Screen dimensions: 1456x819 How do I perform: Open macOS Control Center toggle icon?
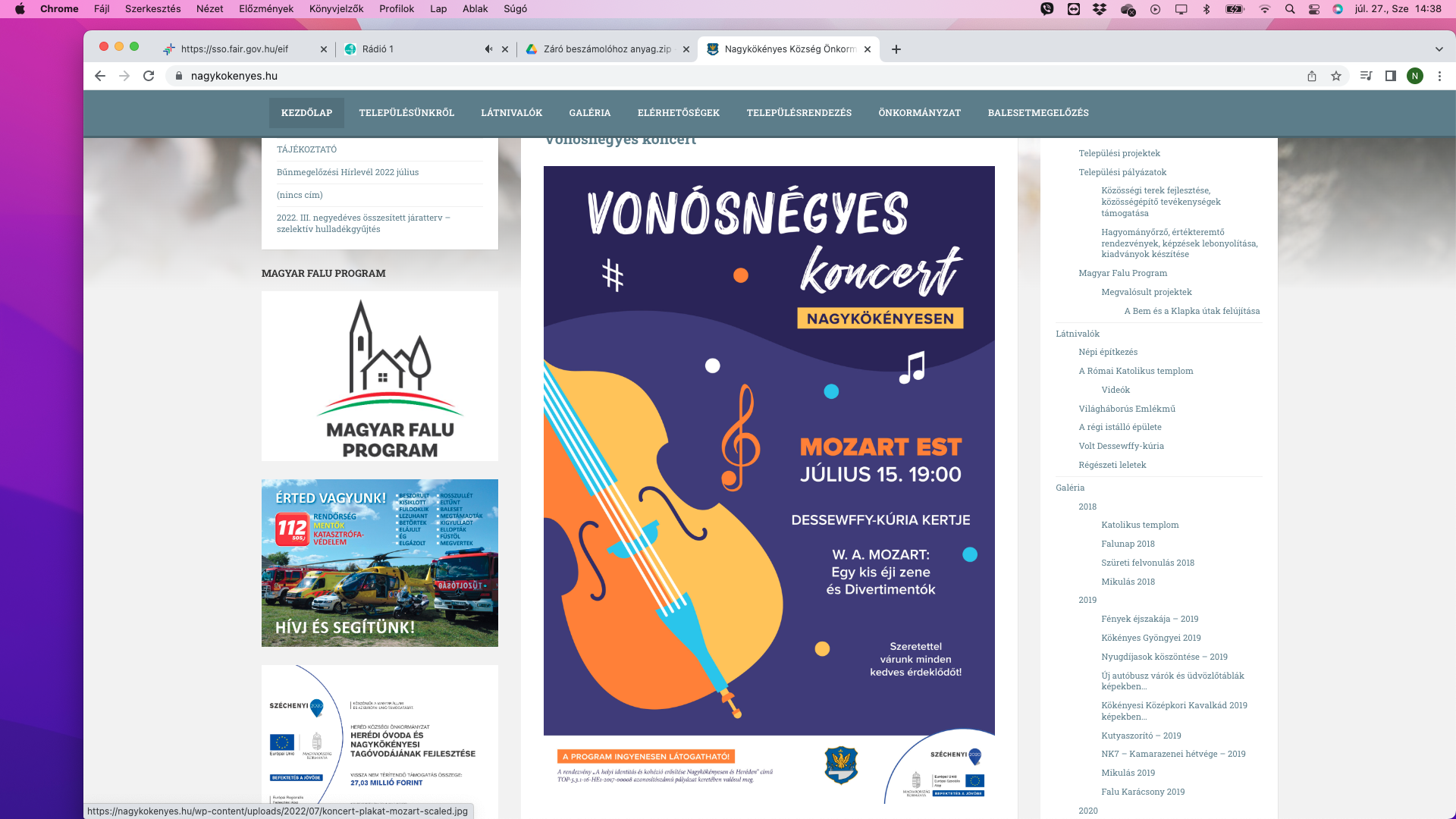[x=1314, y=9]
